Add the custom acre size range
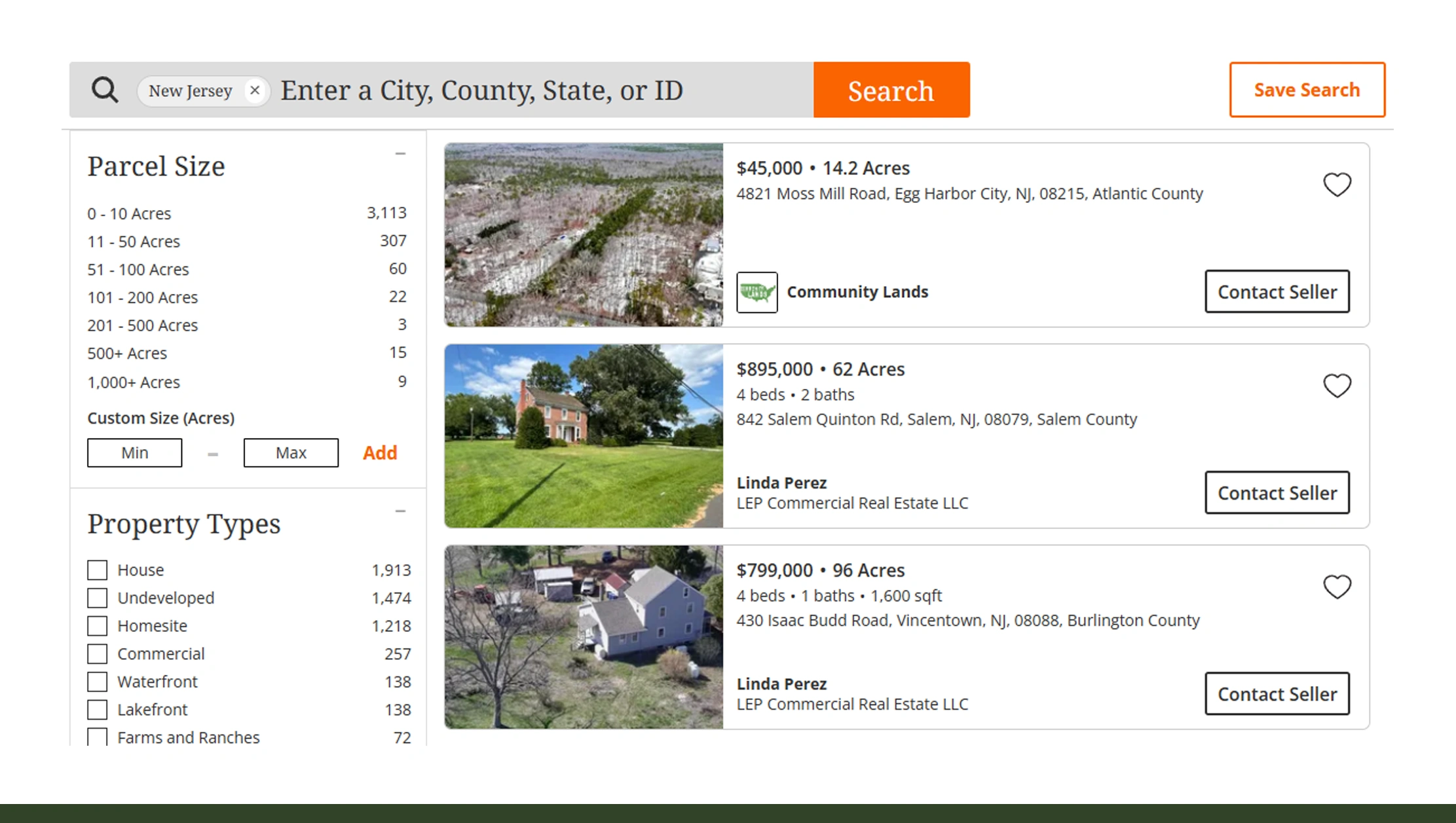1456x823 pixels. [380, 453]
